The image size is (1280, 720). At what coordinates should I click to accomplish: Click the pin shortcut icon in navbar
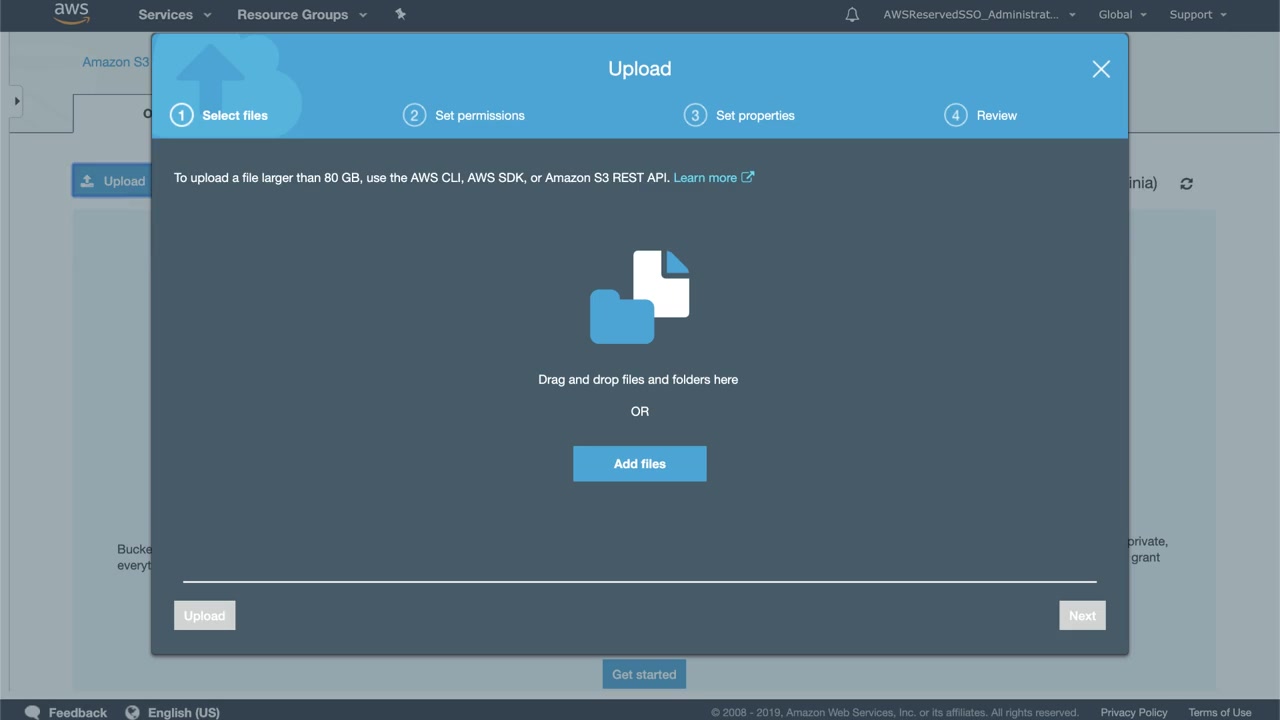[401, 14]
